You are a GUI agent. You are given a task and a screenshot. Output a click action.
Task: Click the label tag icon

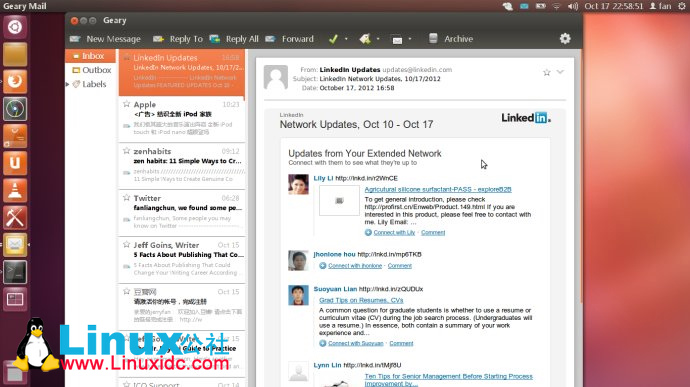(365, 39)
